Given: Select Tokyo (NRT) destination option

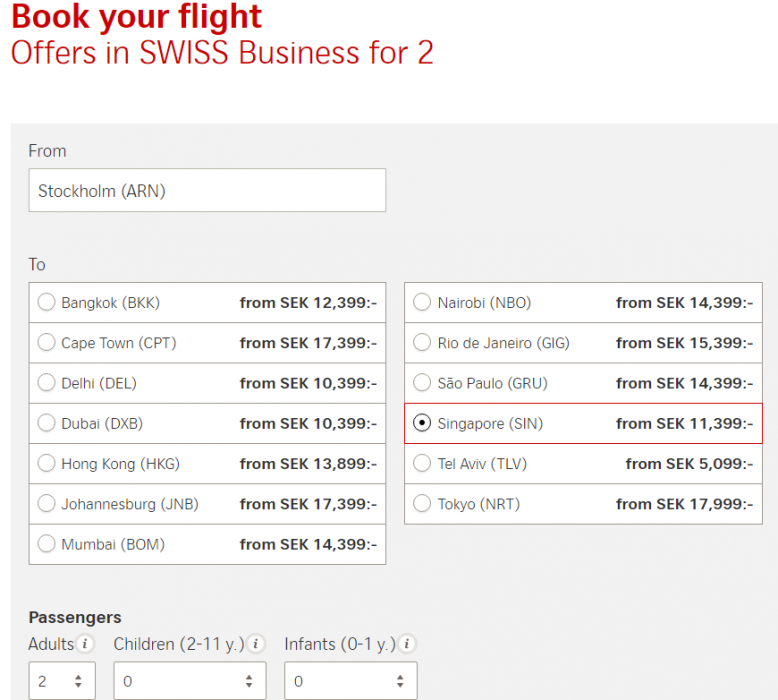Looking at the screenshot, I should point(422,504).
